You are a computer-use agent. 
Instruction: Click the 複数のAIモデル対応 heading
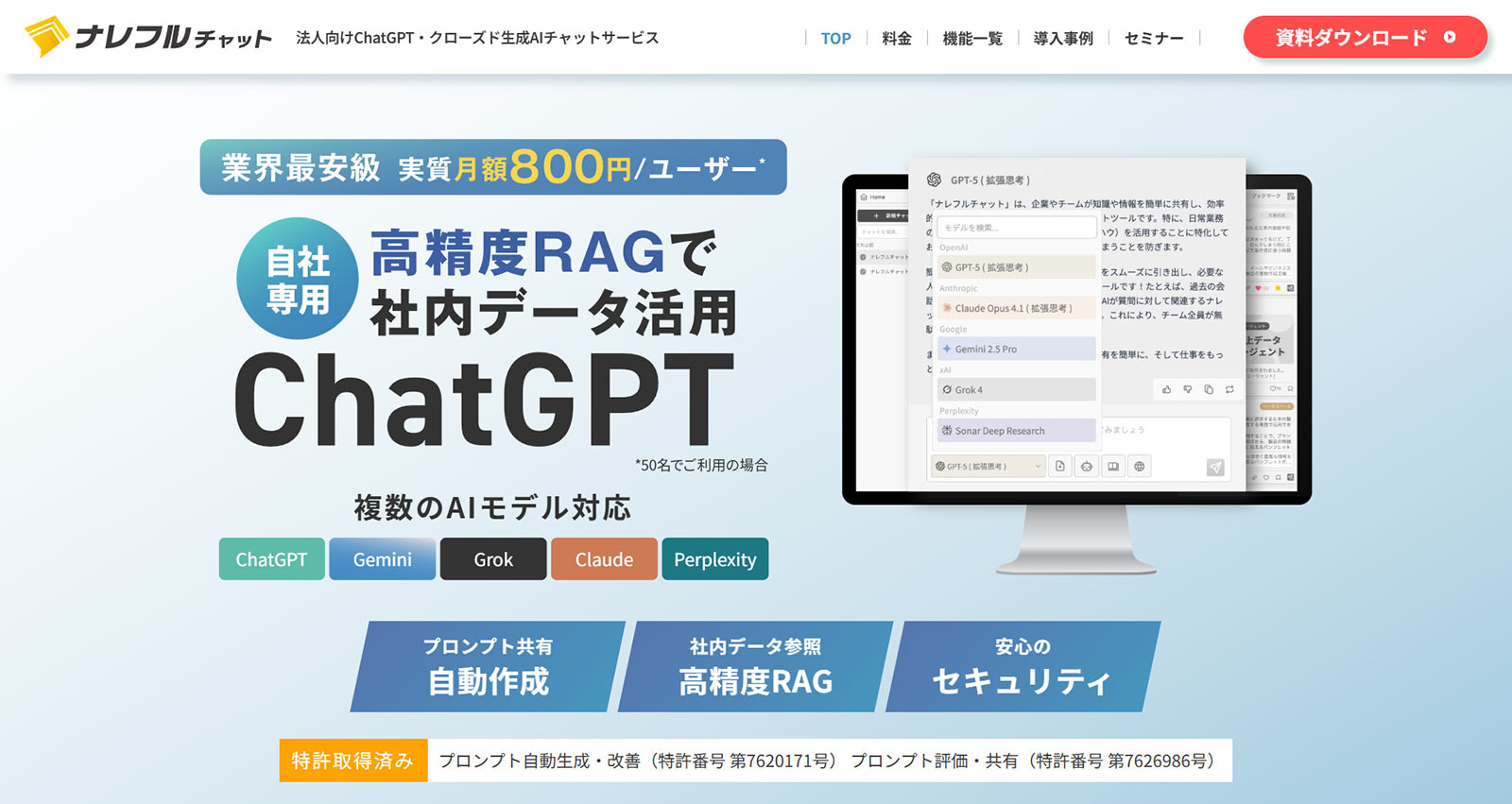coord(492,508)
